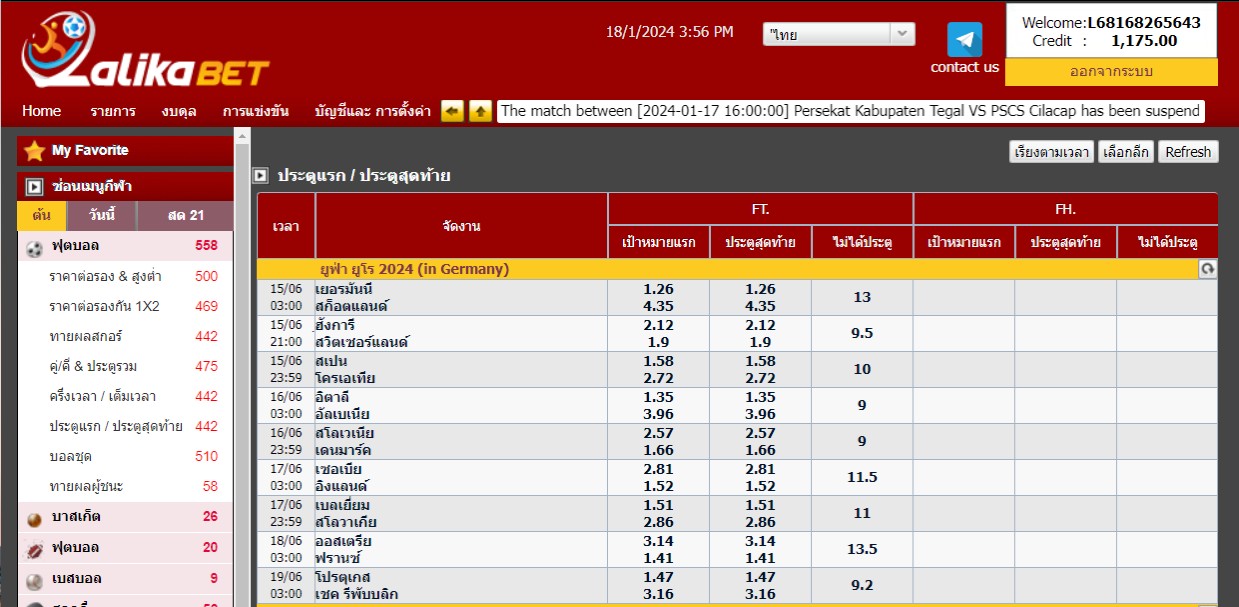Viewport: 1239px width, 607px height.
Task: Switch to the สด 21 live tab
Action: [x=185, y=216]
